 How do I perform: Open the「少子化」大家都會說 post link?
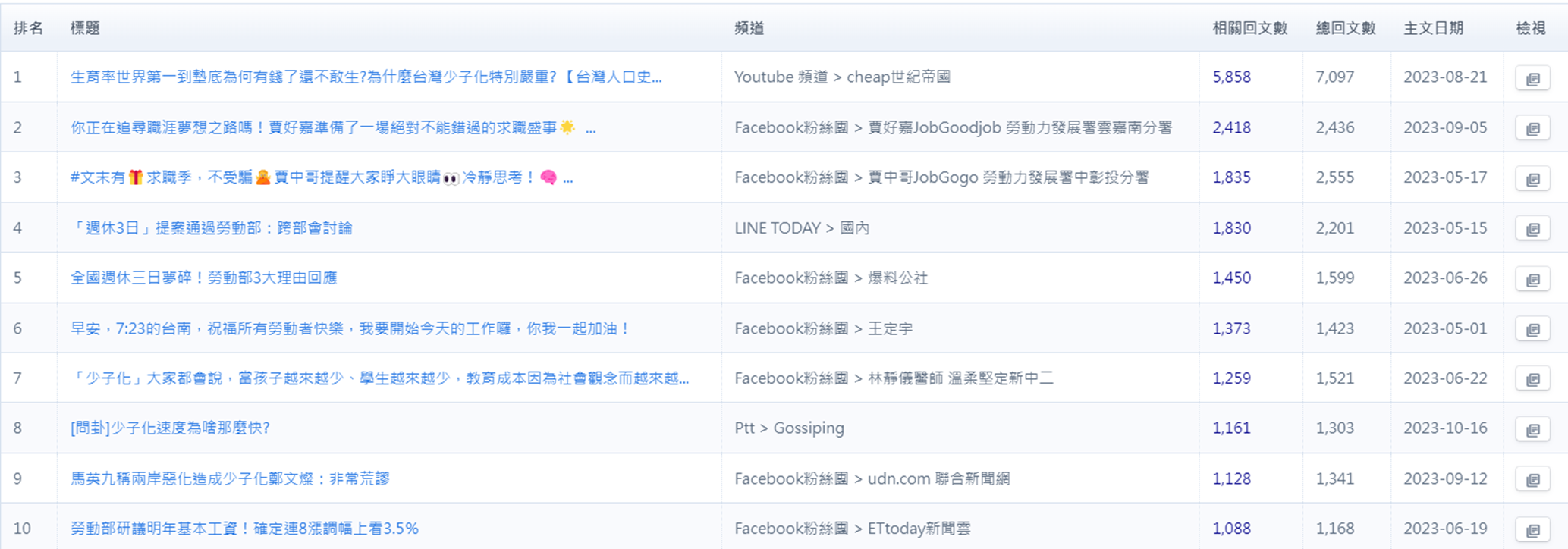click(379, 378)
